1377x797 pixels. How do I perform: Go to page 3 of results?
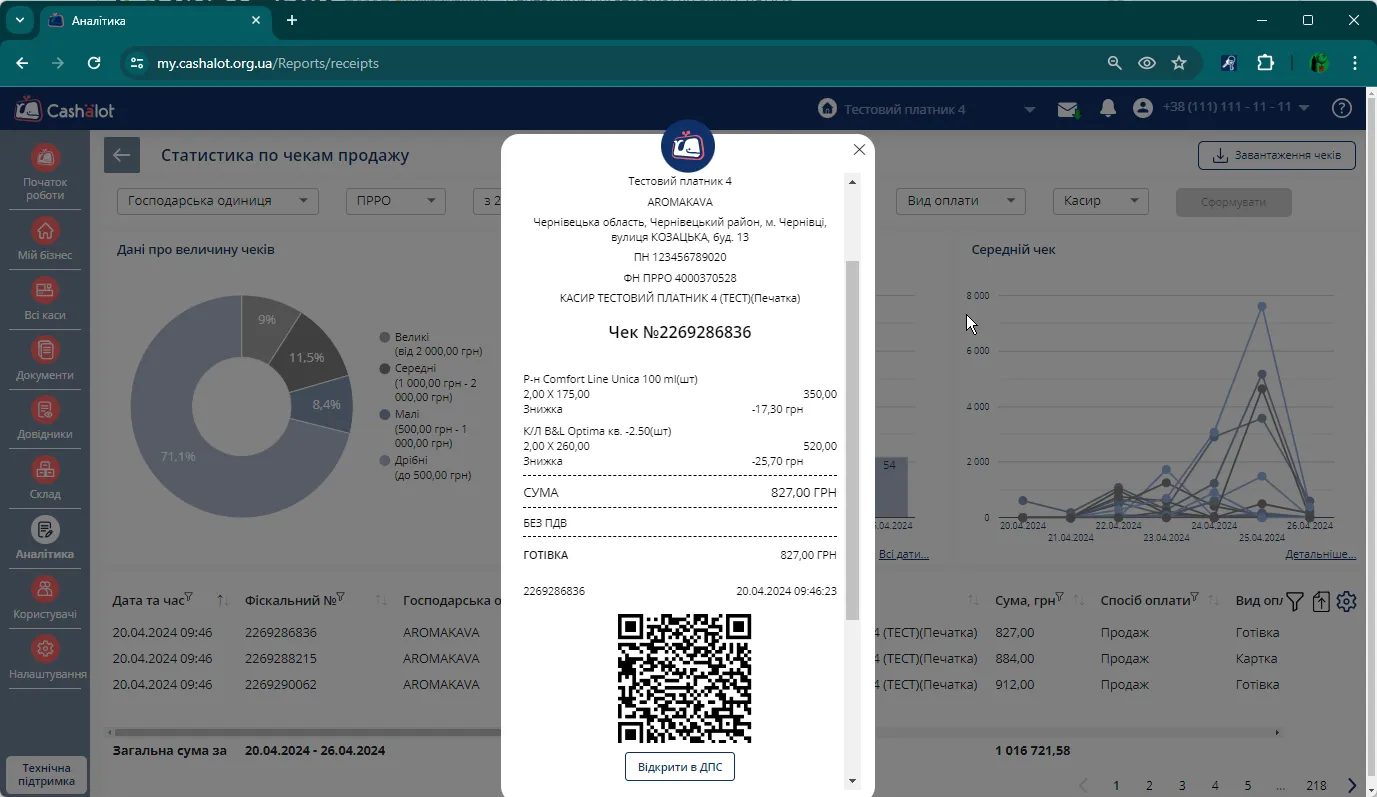click(1182, 786)
